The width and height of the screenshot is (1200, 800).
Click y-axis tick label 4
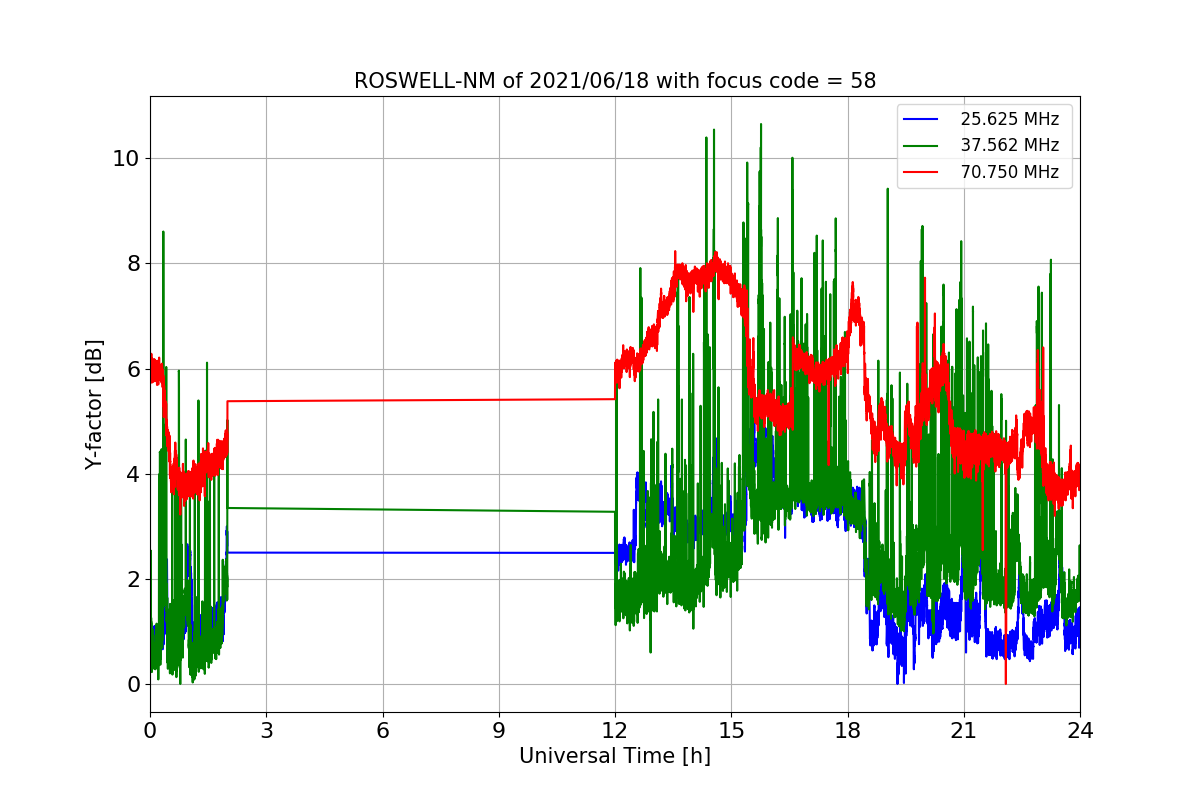132,474
